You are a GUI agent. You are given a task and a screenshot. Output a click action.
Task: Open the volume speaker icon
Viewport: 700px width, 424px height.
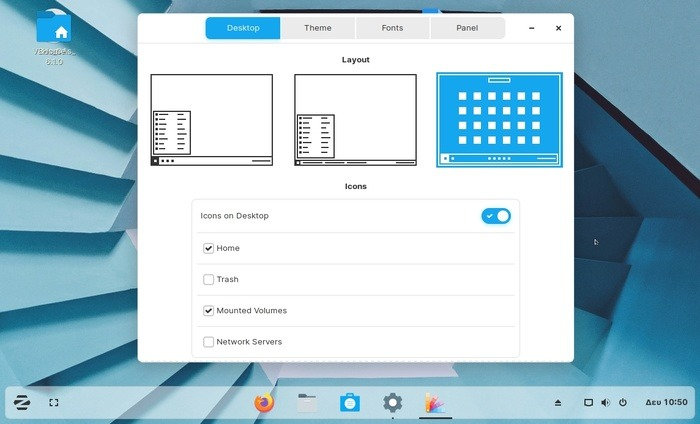coord(605,403)
